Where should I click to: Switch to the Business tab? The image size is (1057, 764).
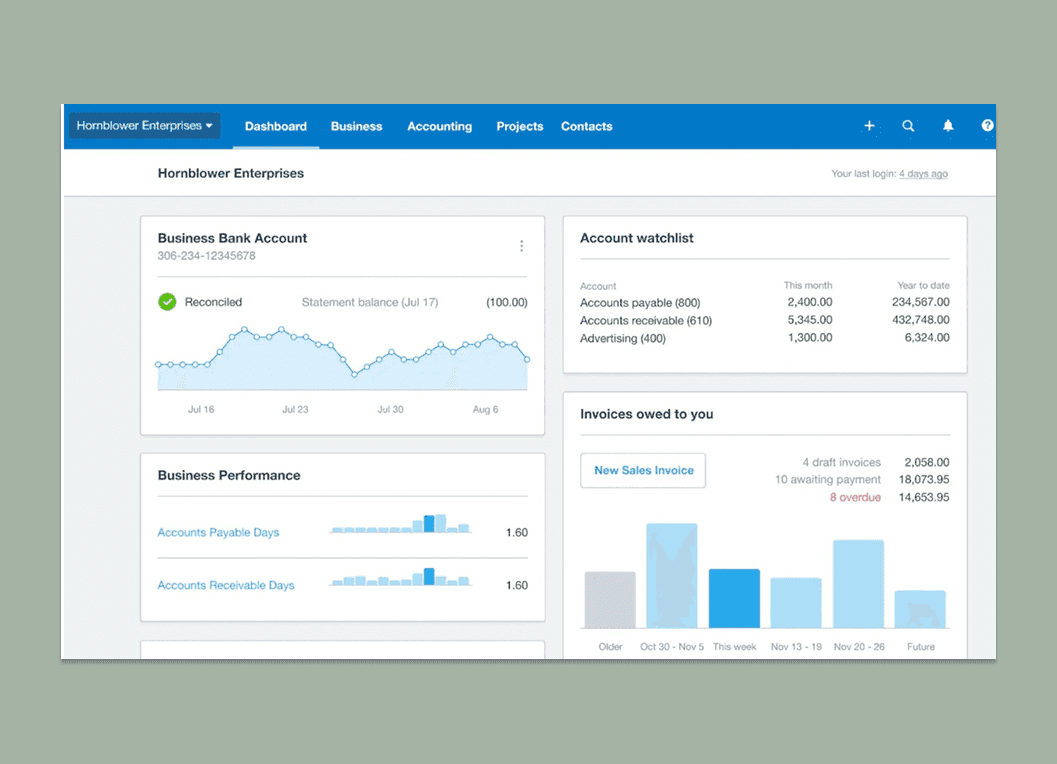(x=356, y=126)
